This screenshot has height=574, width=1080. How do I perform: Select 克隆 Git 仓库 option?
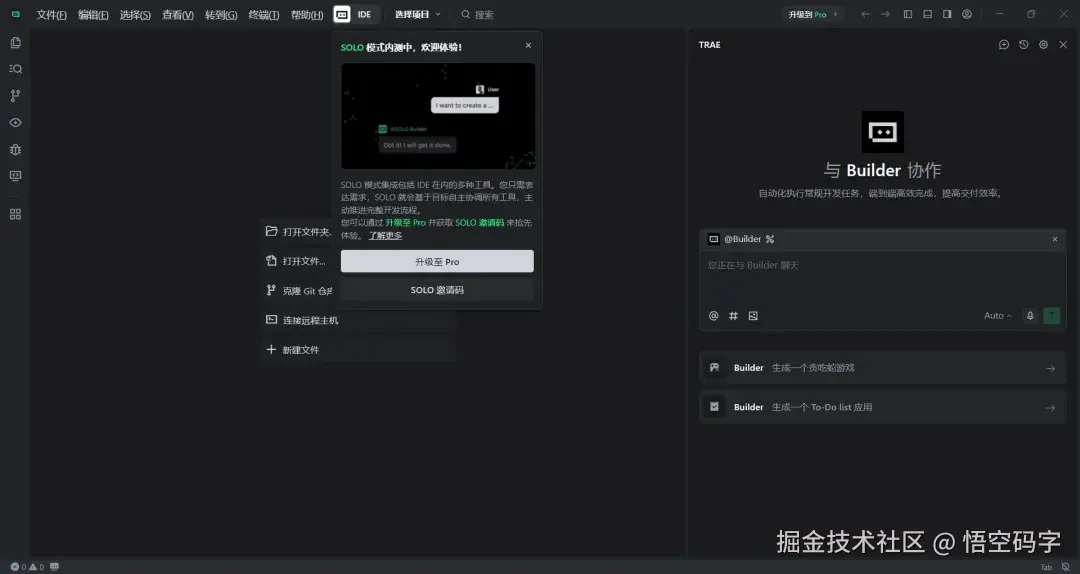(x=298, y=291)
